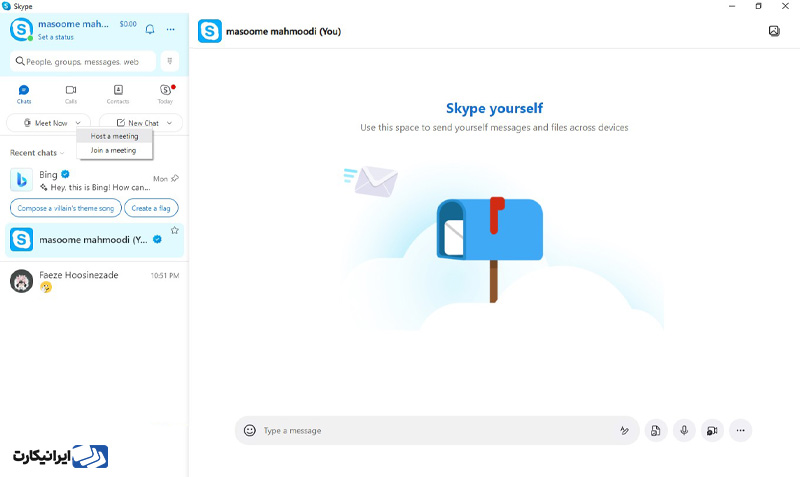Click the pin icon on the Bing chat
The image size is (800, 477).
point(175,178)
